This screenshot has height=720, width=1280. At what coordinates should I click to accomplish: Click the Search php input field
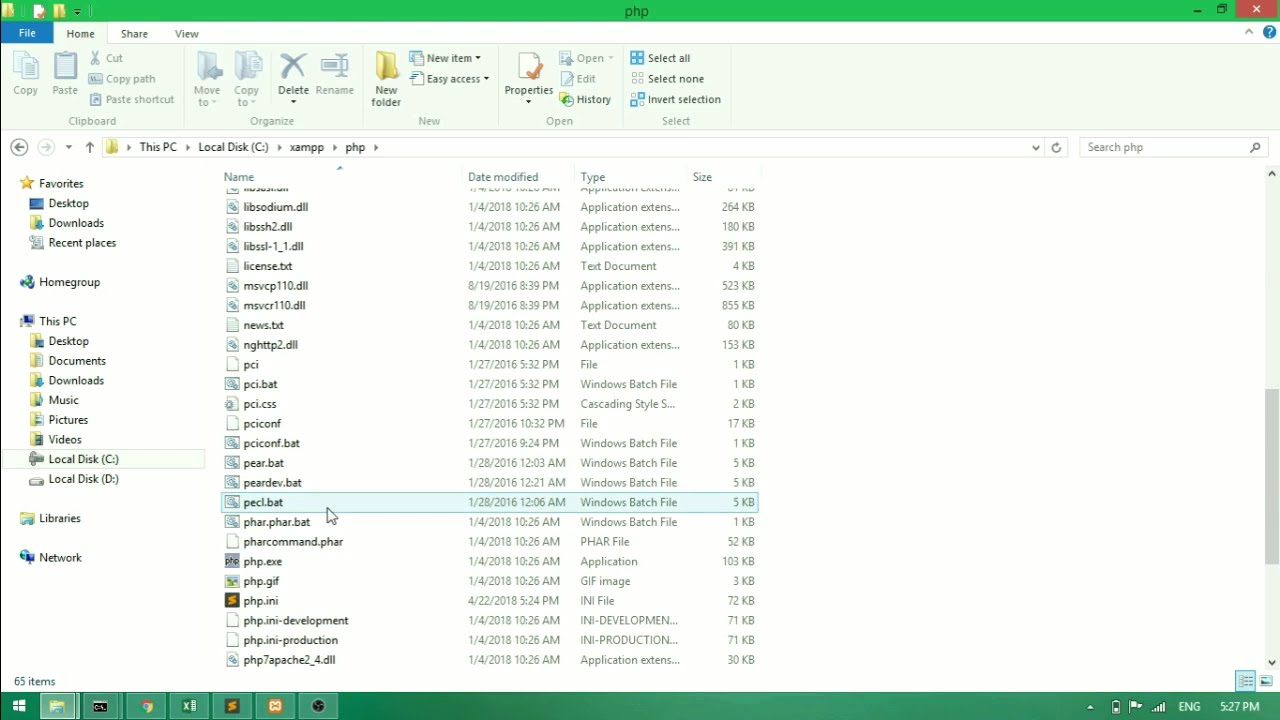coord(1164,147)
